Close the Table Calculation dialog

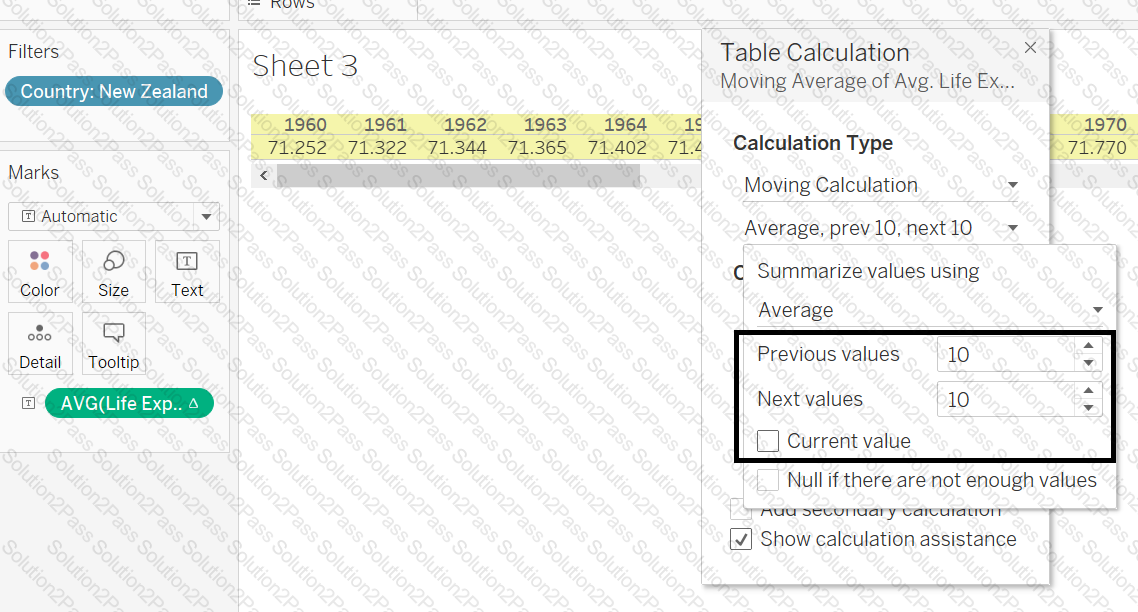1030,48
